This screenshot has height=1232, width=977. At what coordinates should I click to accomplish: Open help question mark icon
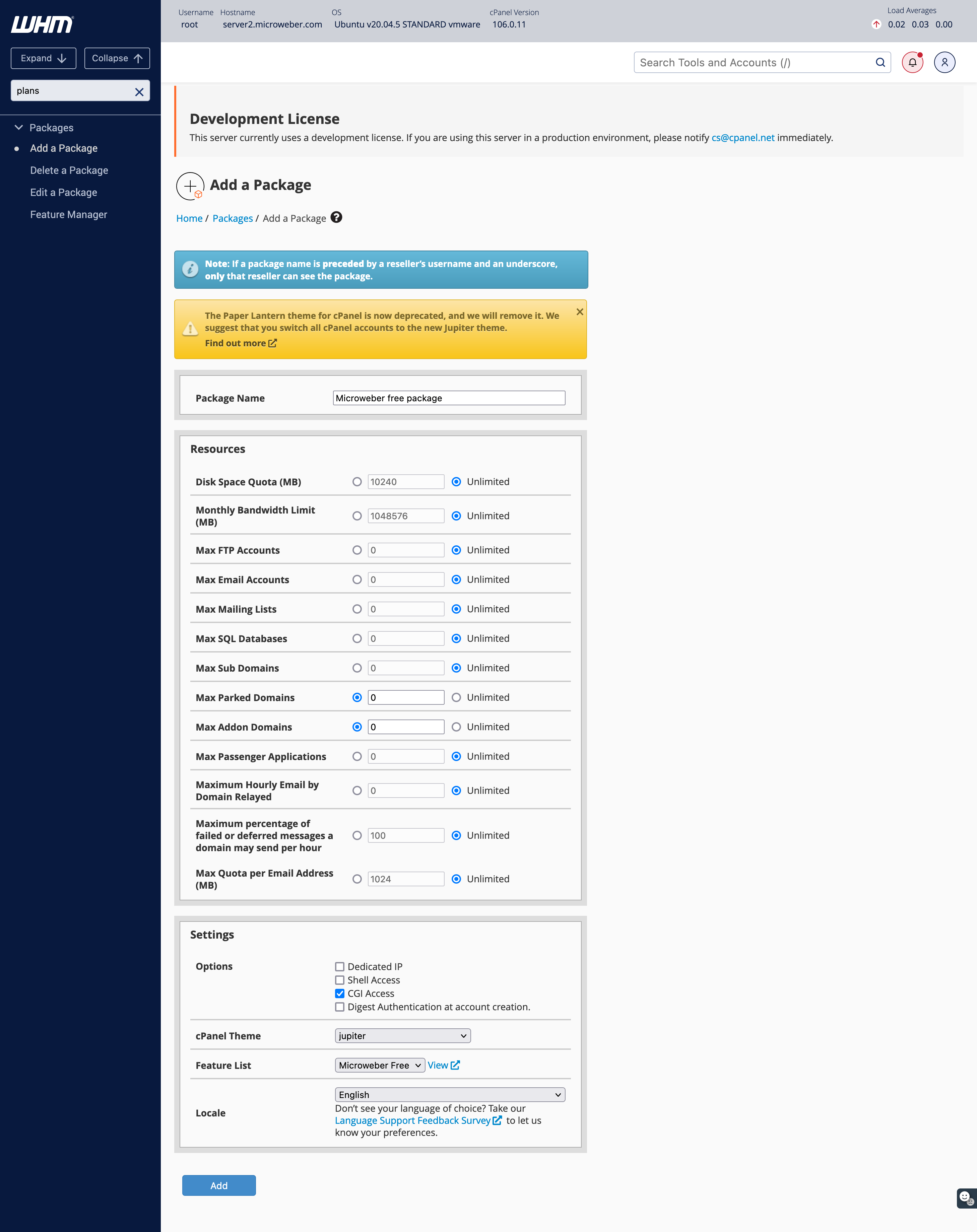point(337,217)
